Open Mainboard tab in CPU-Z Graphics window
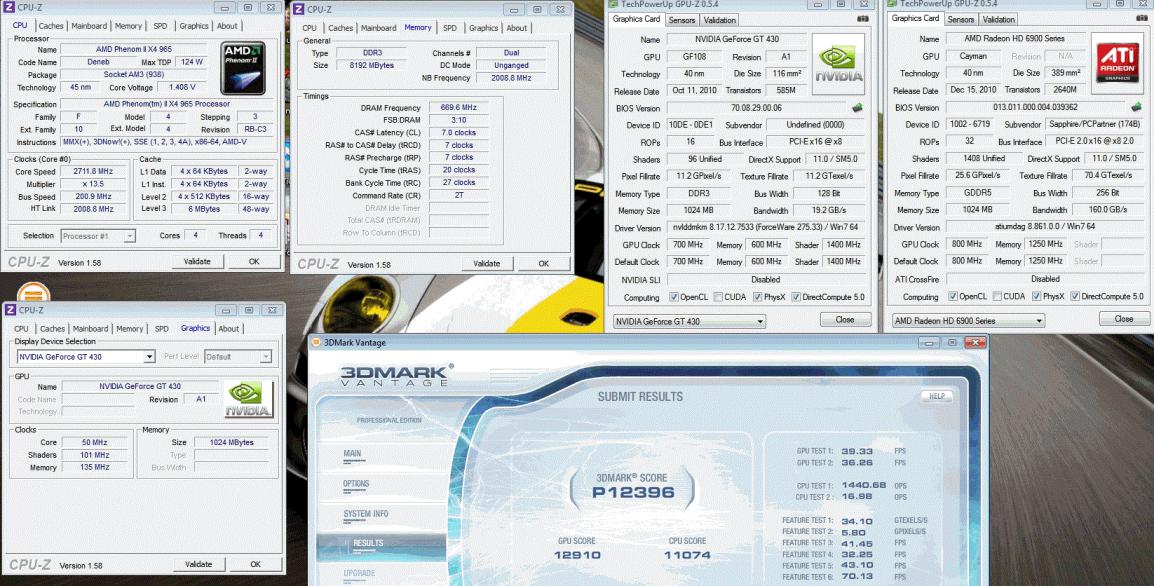The image size is (1154, 586). [90, 329]
